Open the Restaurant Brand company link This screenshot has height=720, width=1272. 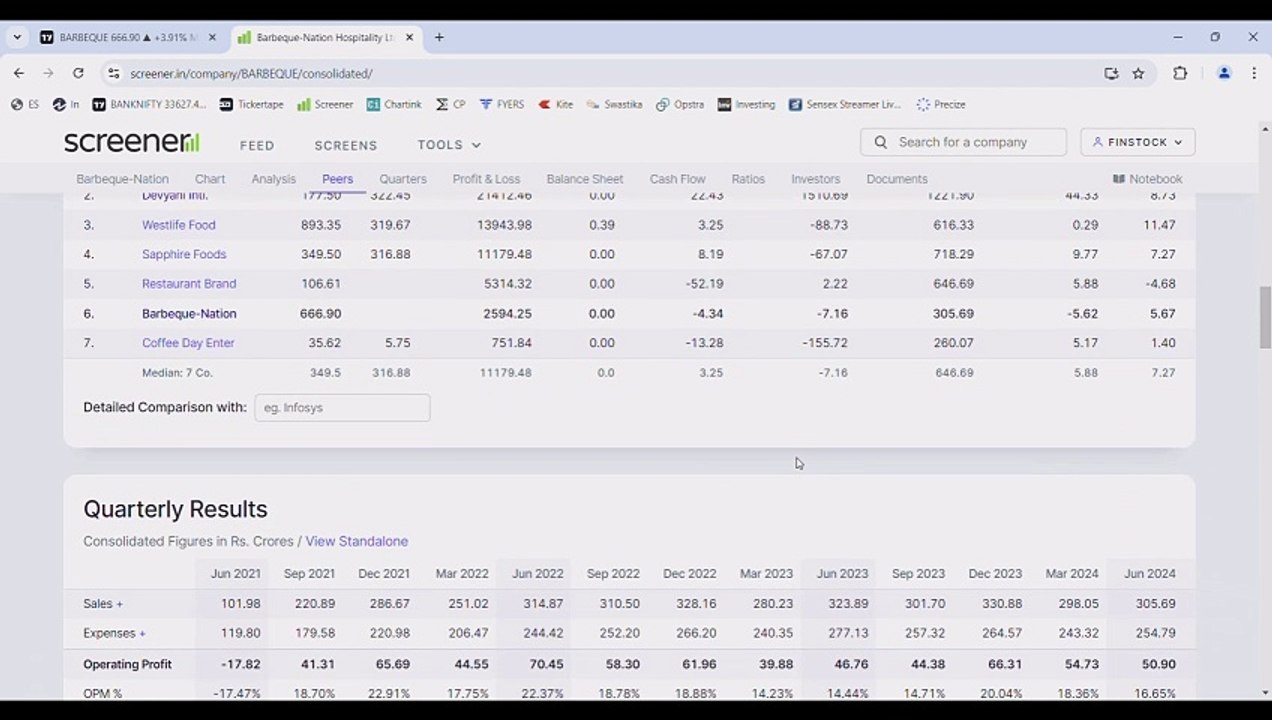(189, 284)
